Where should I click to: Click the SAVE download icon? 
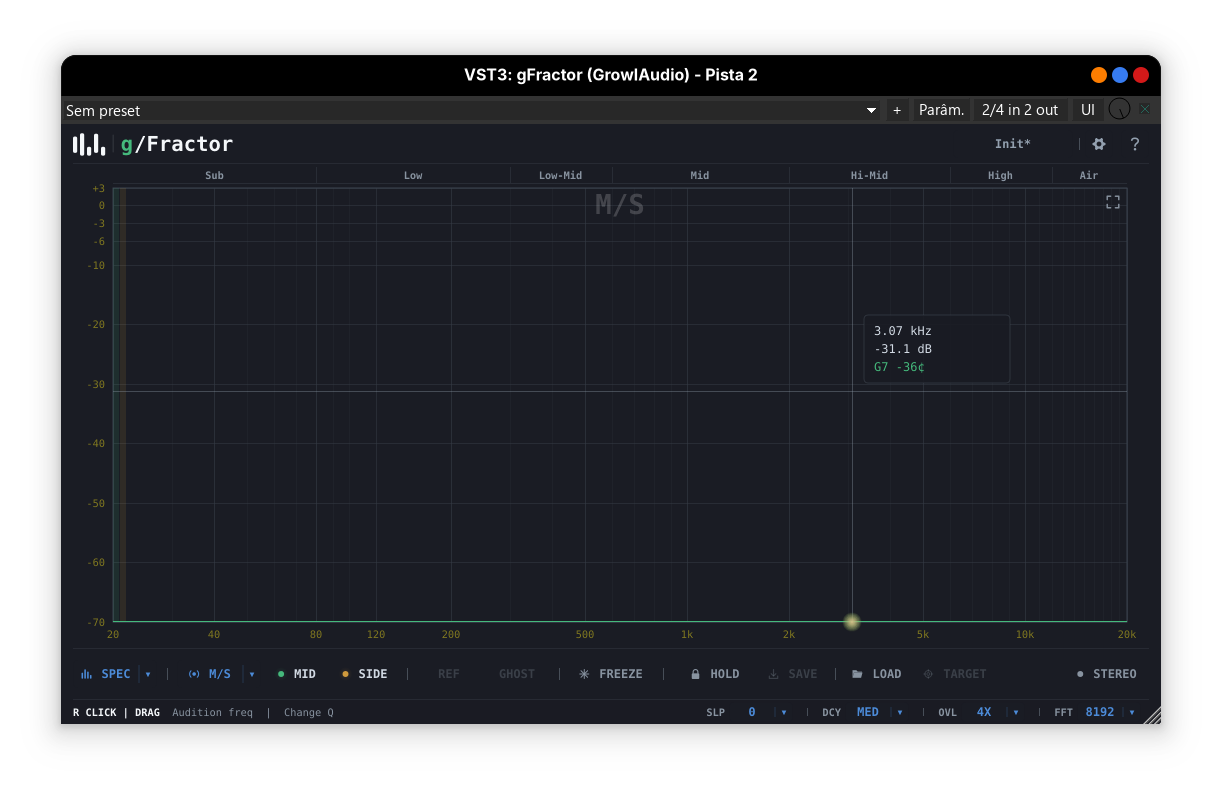(x=773, y=674)
